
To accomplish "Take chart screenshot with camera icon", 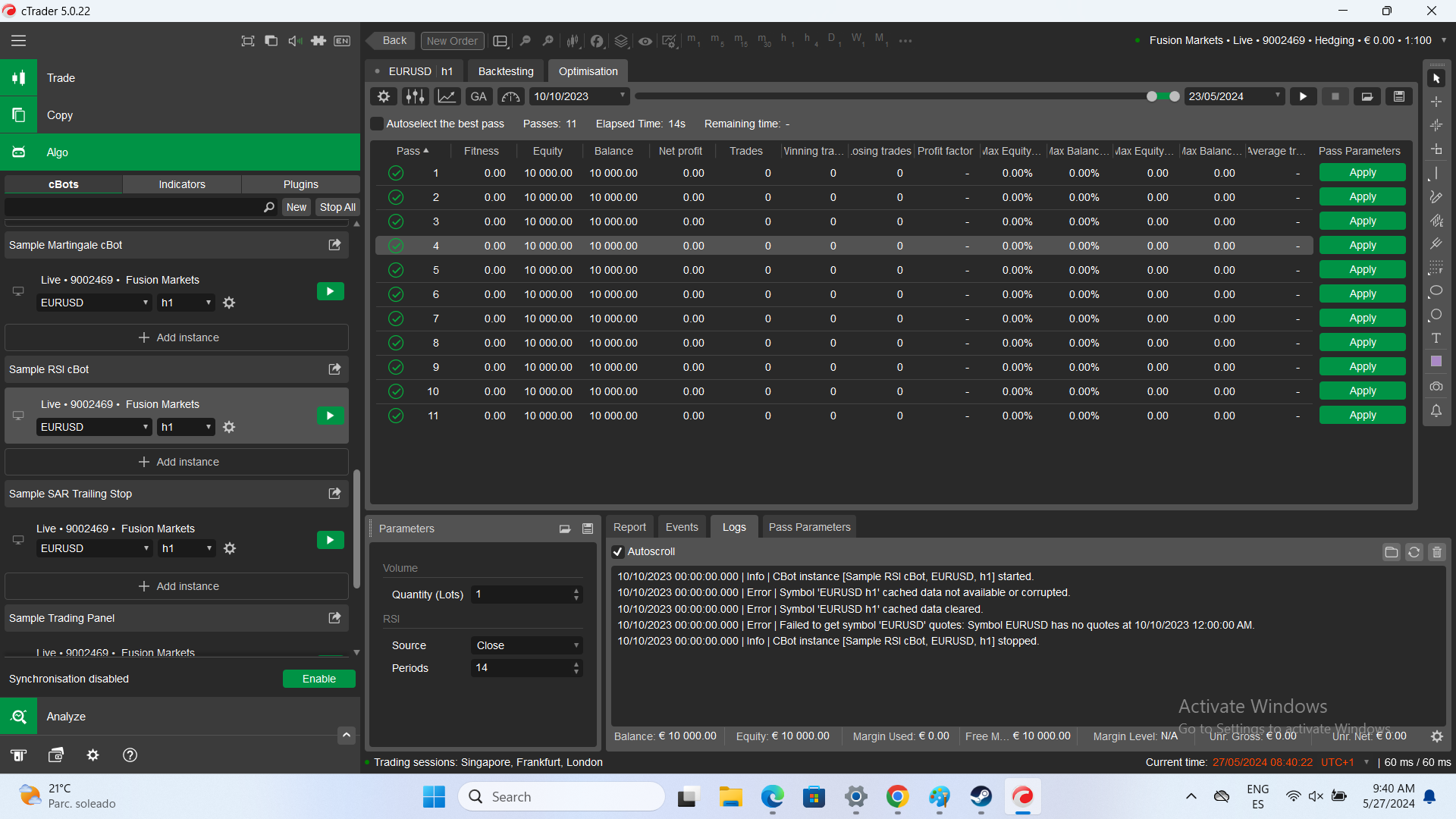I will pos(1436,386).
